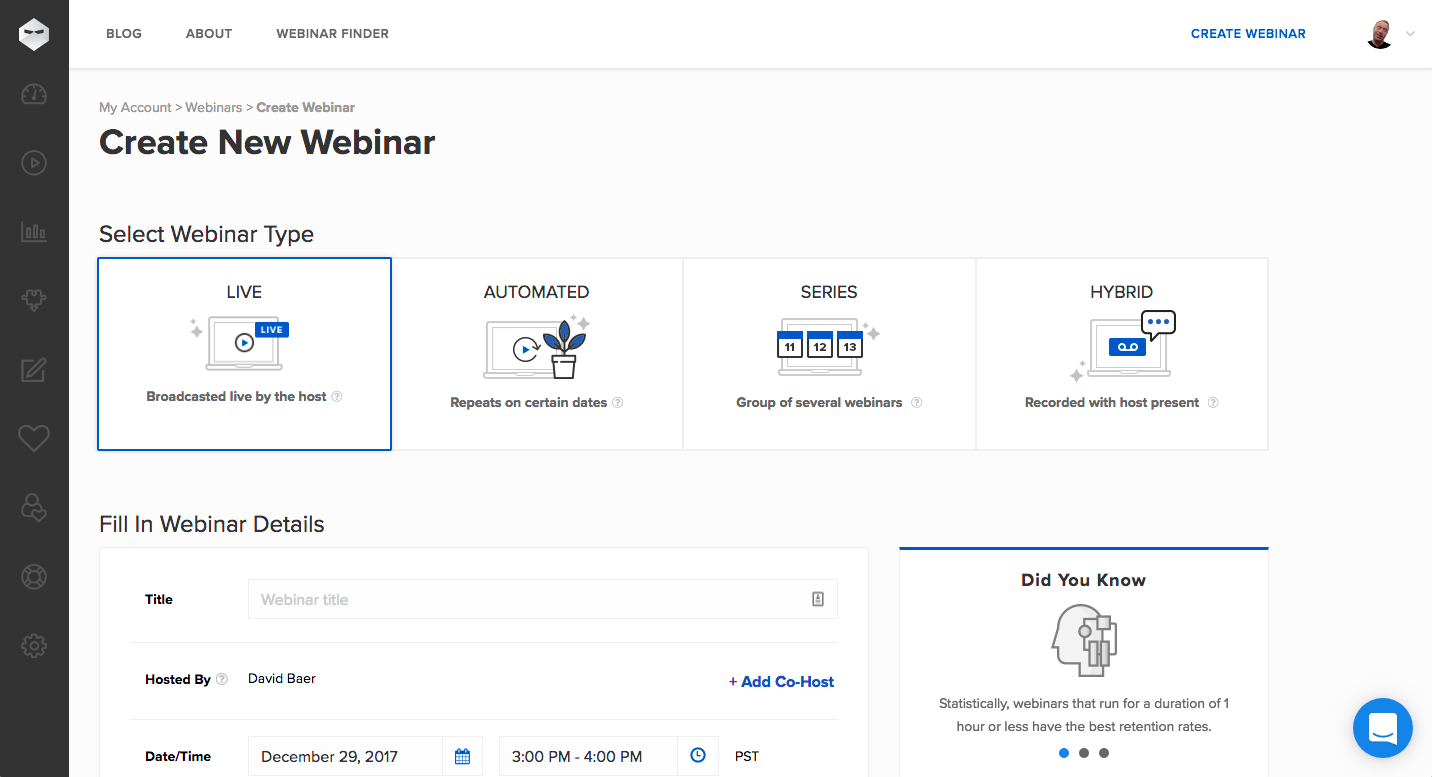Open the settings gear sidebar icon
This screenshot has height=777, width=1432.
tap(34, 646)
